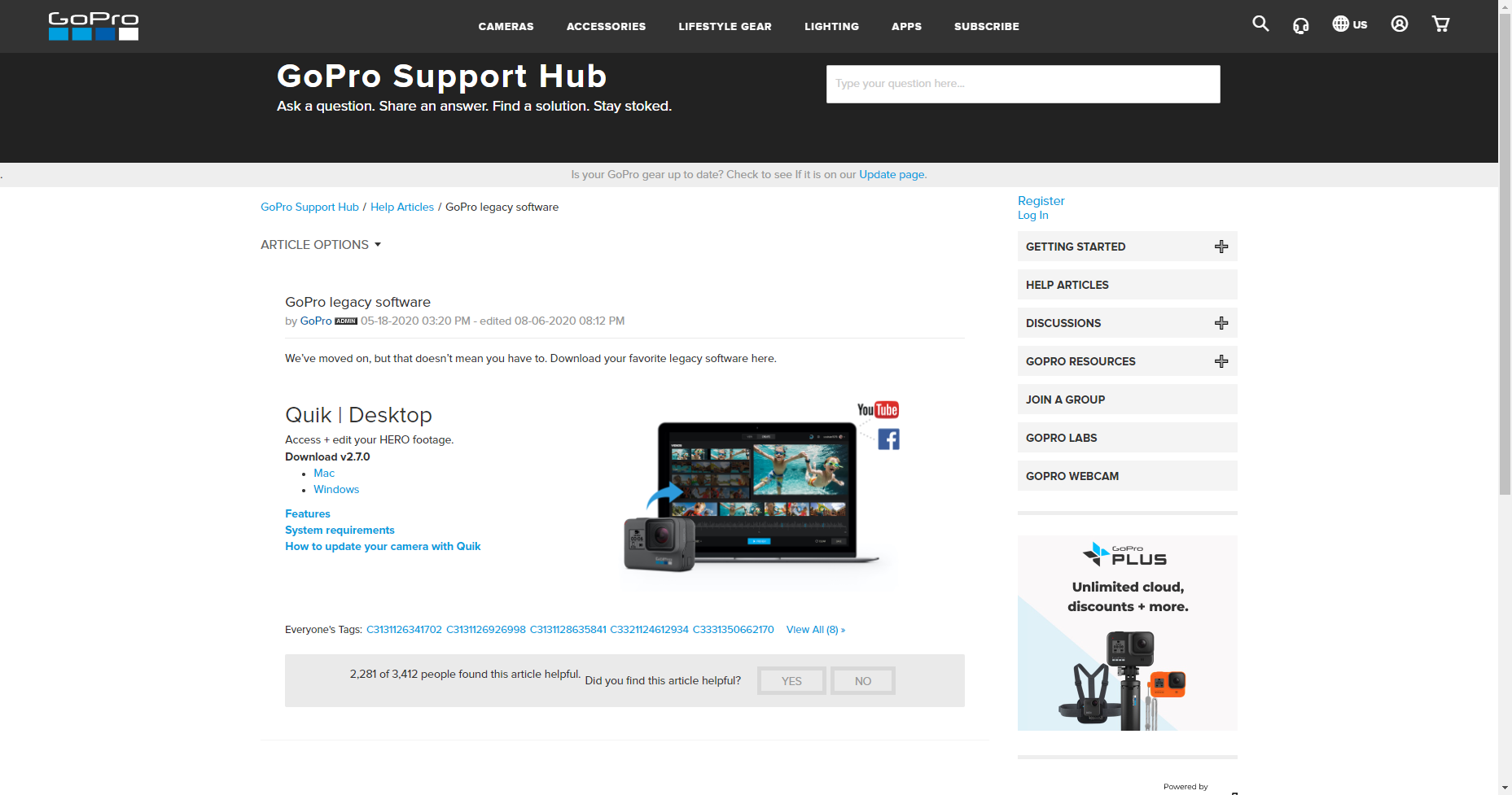Vote YES article was helpful

pyautogui.click(x=791, y=681)
